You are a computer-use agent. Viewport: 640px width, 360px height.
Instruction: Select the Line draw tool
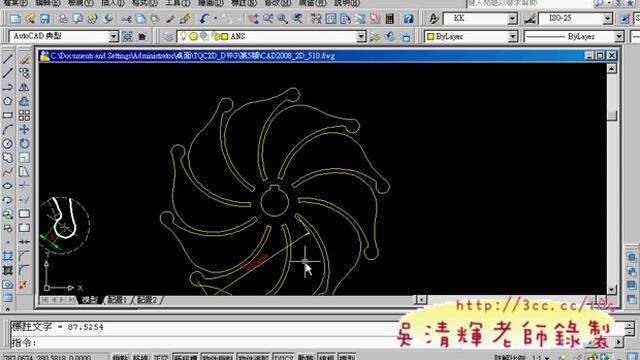pos(7,59)
